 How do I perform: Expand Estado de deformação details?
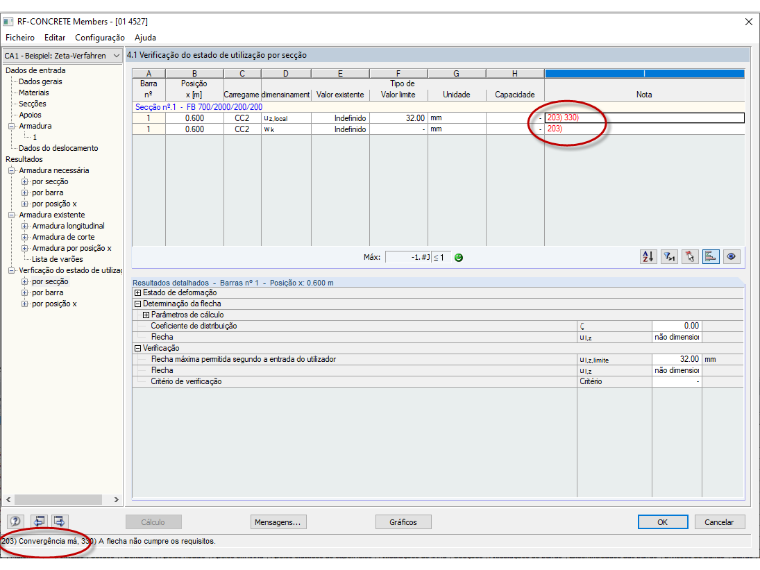coord(138,293)
